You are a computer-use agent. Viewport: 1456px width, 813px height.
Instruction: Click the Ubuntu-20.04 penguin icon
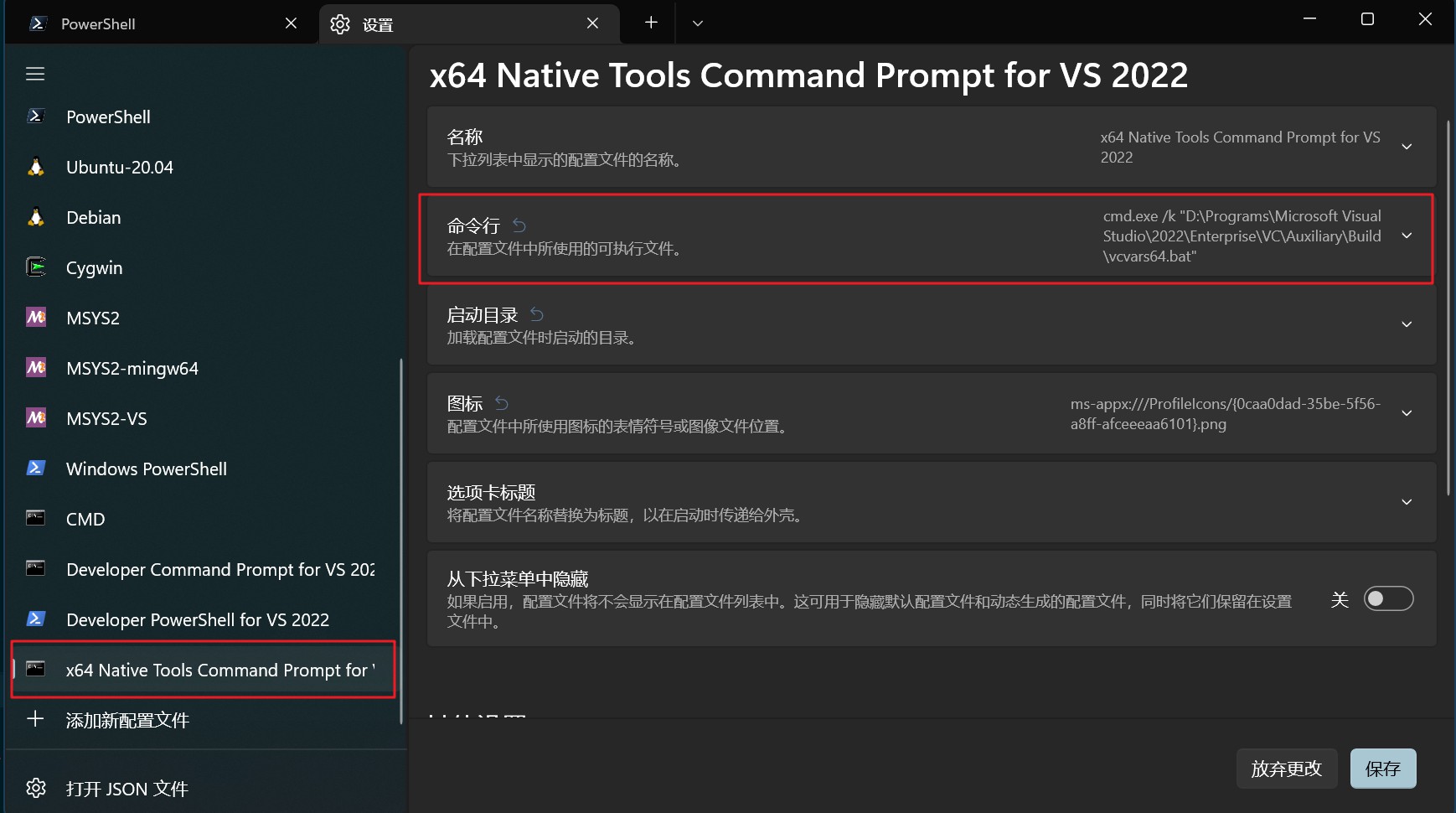coord(35,167)
